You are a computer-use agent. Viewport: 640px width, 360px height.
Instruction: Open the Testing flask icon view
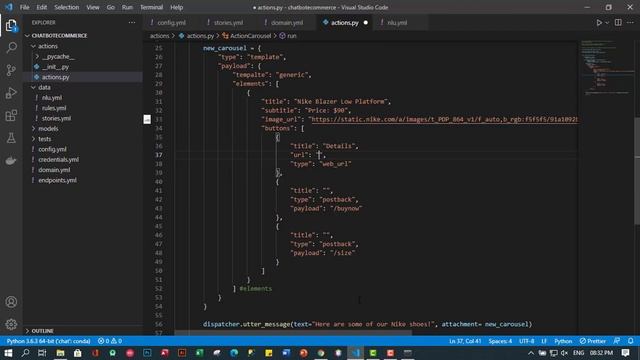point(11,138)
